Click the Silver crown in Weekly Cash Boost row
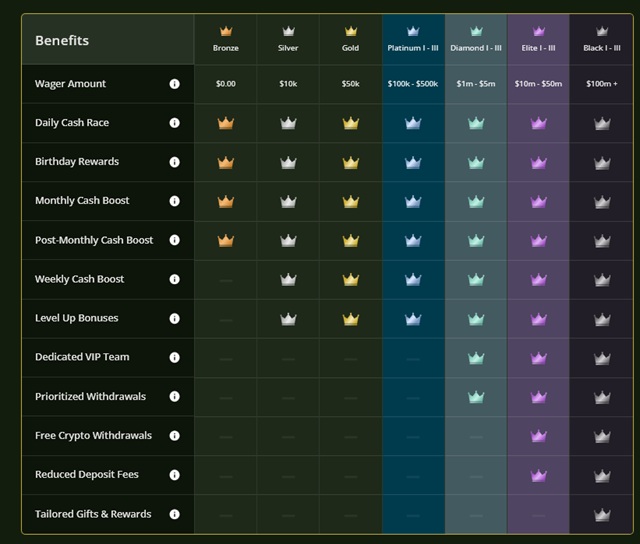This screenshot has width=640, height=544. (288, 280)
